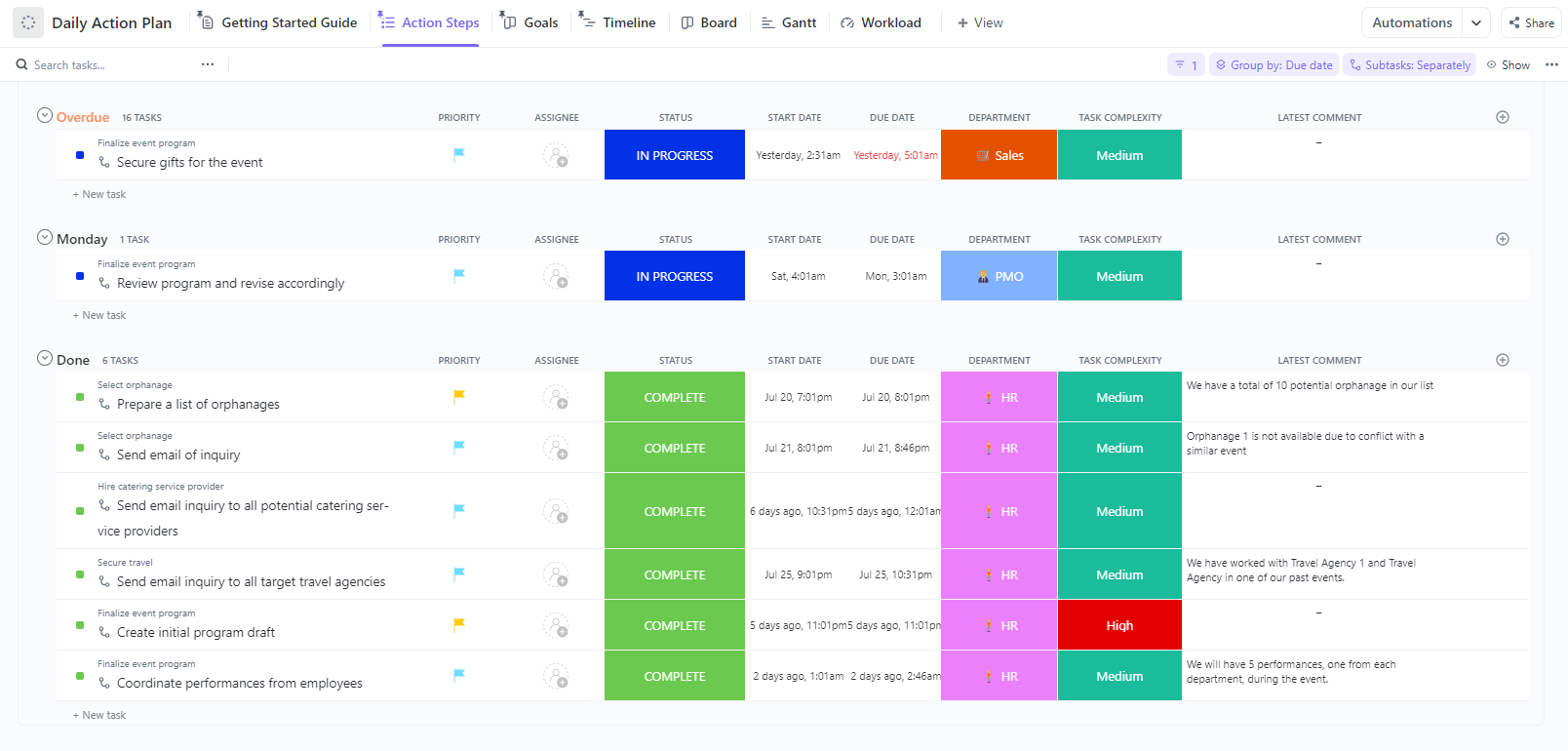Click assignee avatar icon for Secure gifts task

click(556, 155)
